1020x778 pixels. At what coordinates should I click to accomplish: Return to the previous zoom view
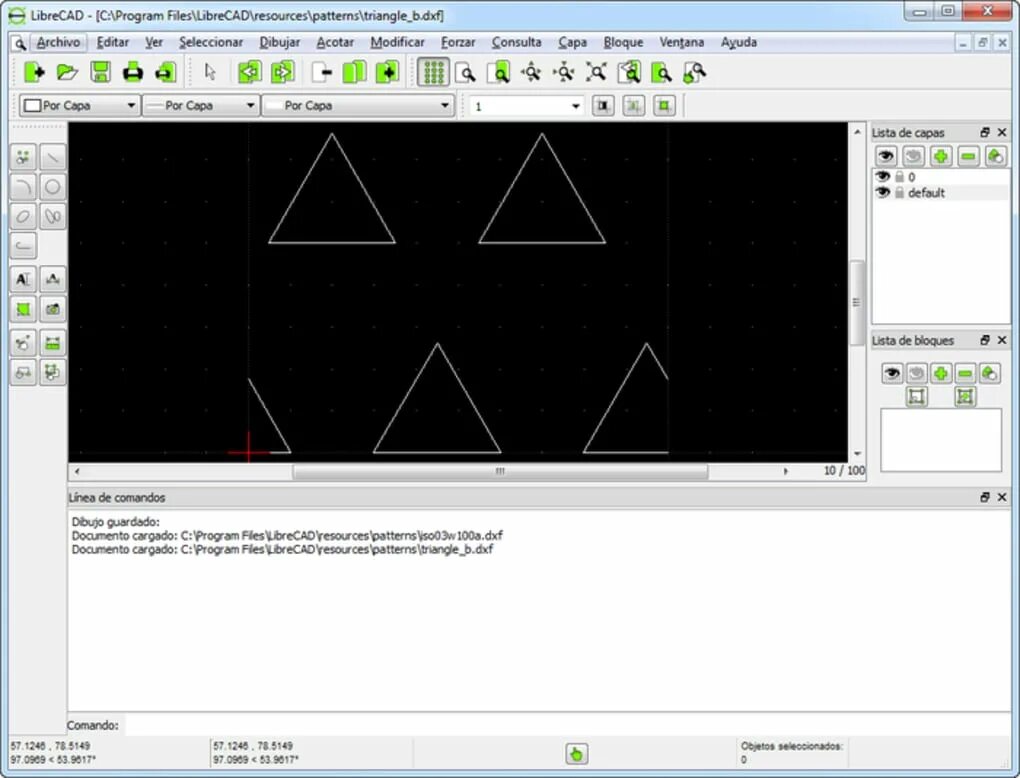[x=629, y=72]
